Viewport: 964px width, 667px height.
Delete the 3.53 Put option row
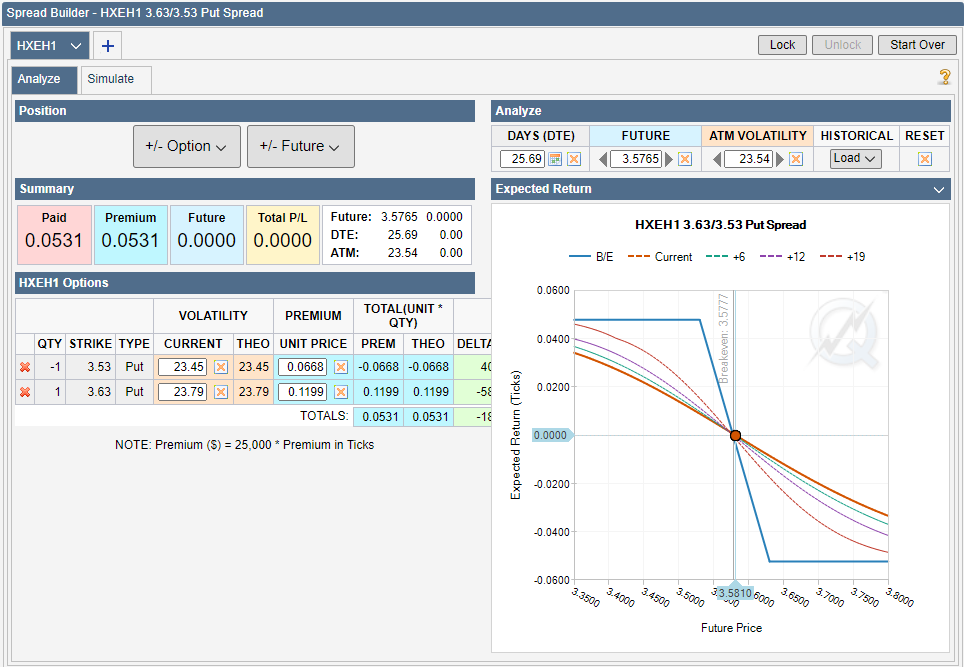coord(25,367)
